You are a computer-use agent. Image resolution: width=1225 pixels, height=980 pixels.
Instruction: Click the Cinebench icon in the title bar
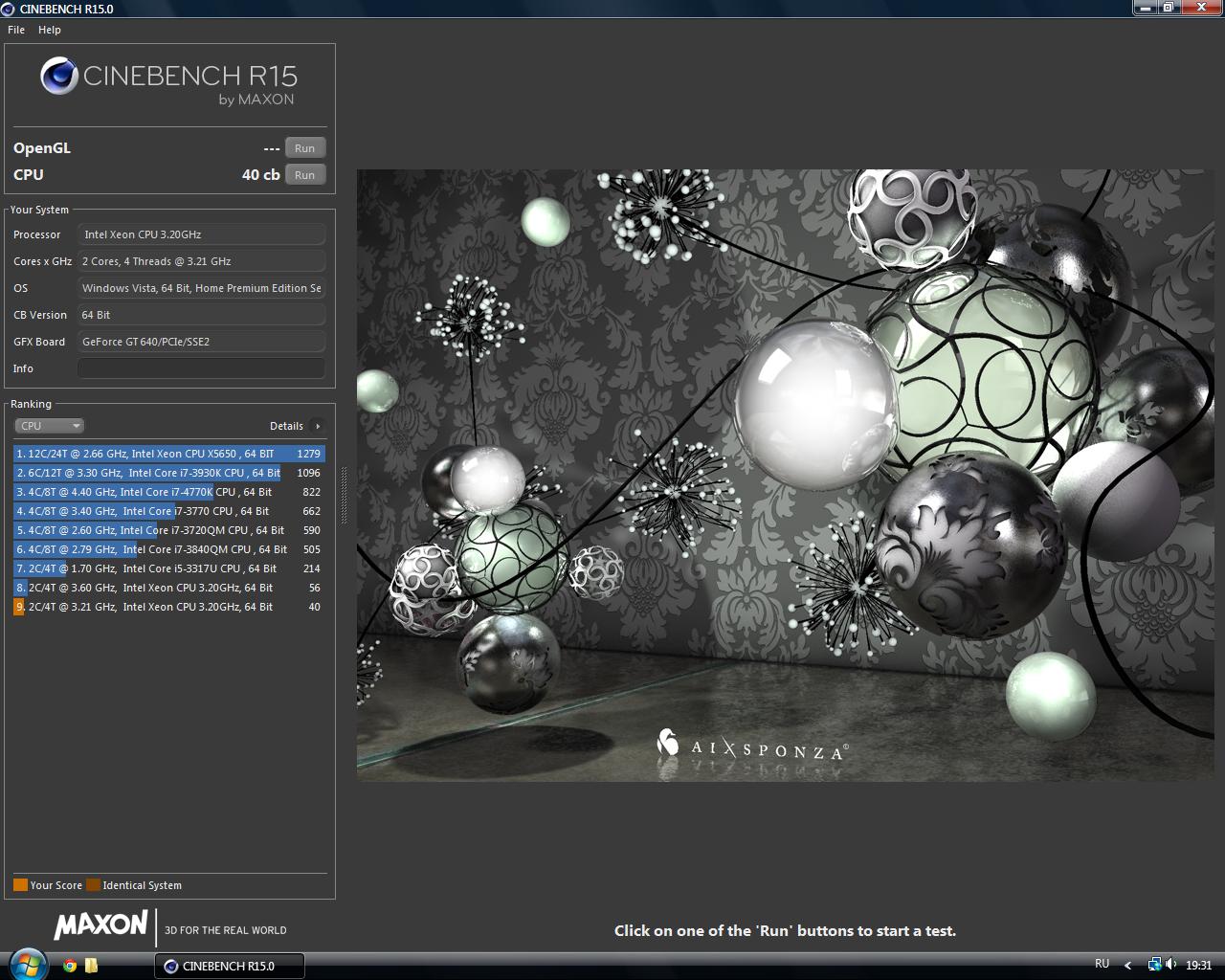click(x=10, y=9)
